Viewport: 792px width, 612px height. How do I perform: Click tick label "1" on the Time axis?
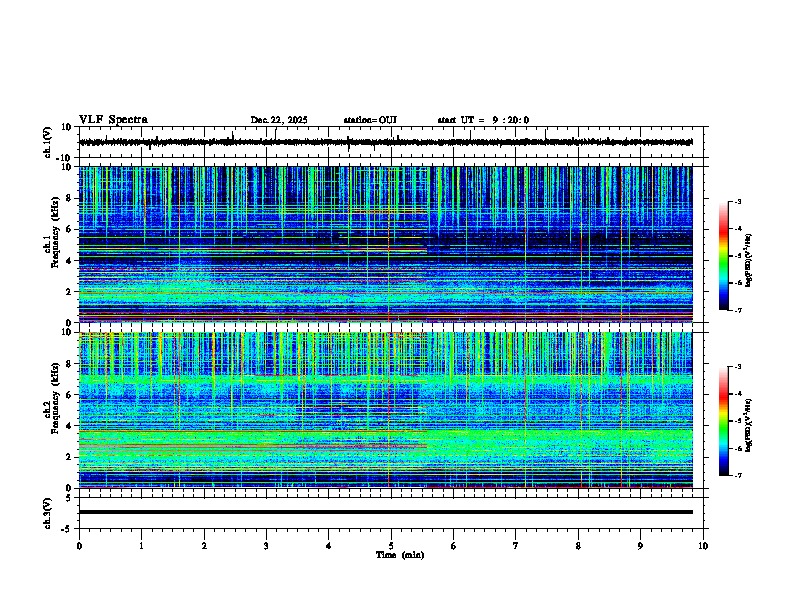[x=141, y=546]
